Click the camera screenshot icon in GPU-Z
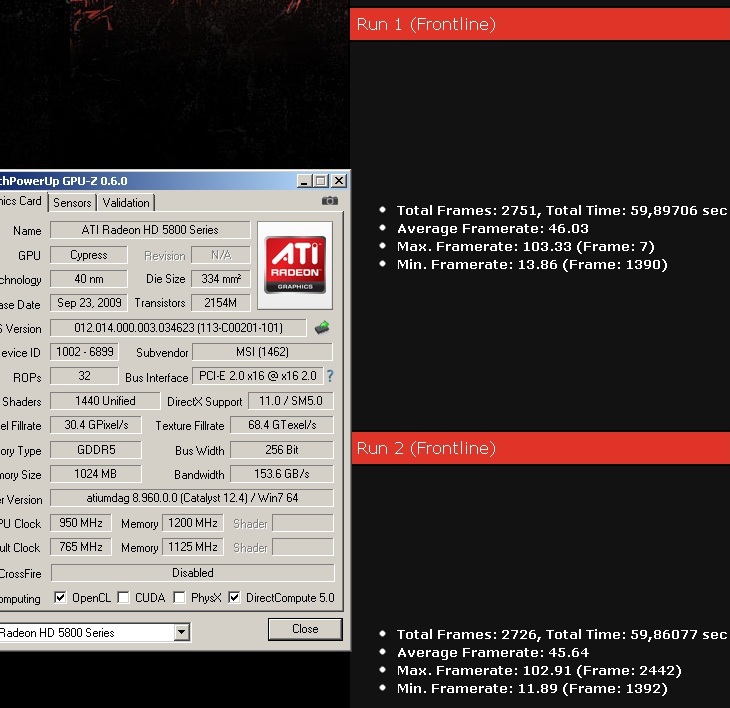 pos(330,201)
